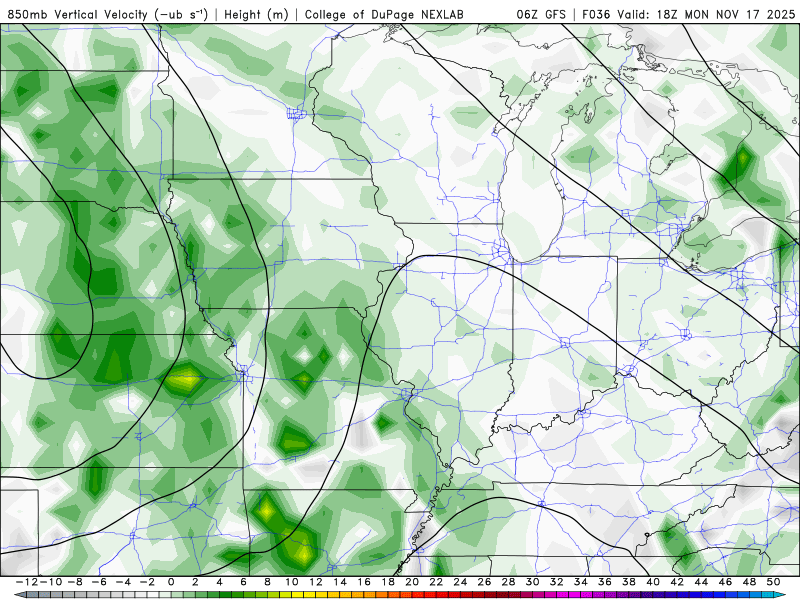Click the '30' value on color scale
The image size is (800, 600).
[x=532, y=582]
